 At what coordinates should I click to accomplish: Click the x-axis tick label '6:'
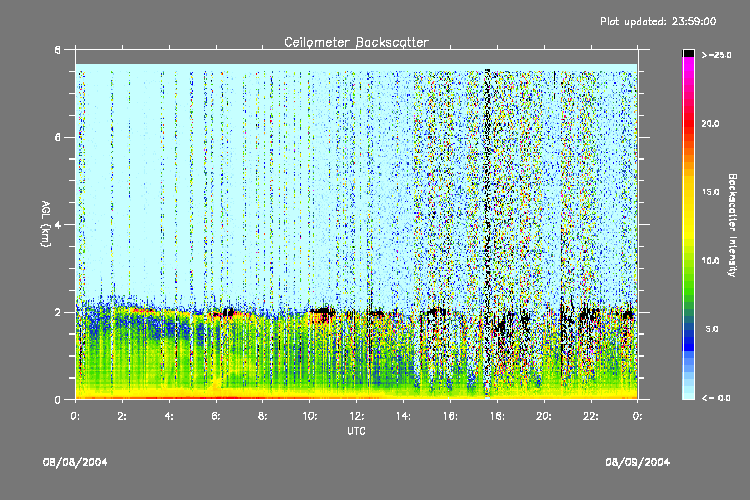coord(216,416)
